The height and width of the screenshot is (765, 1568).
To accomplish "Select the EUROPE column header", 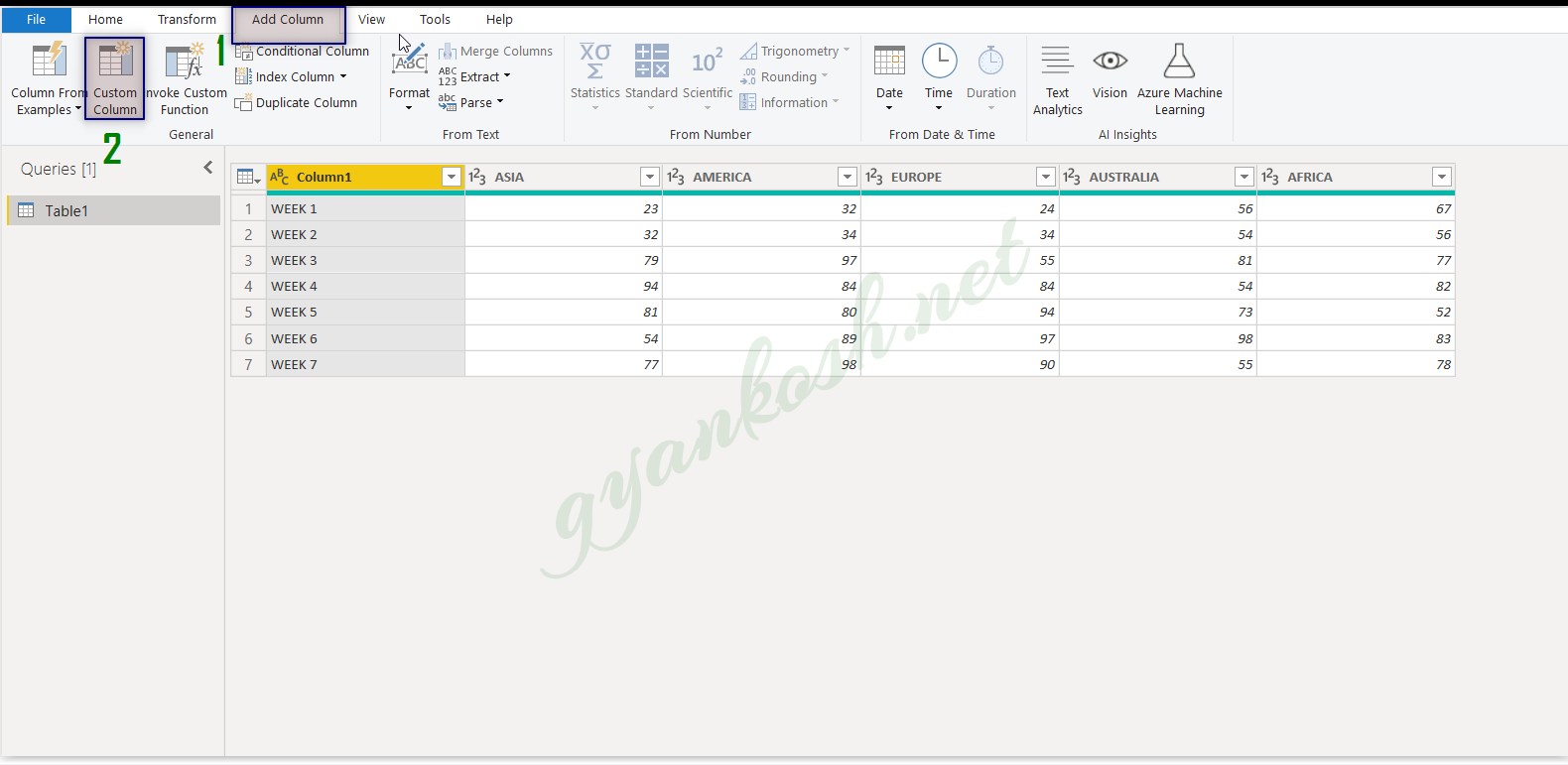I will point(960,177).
